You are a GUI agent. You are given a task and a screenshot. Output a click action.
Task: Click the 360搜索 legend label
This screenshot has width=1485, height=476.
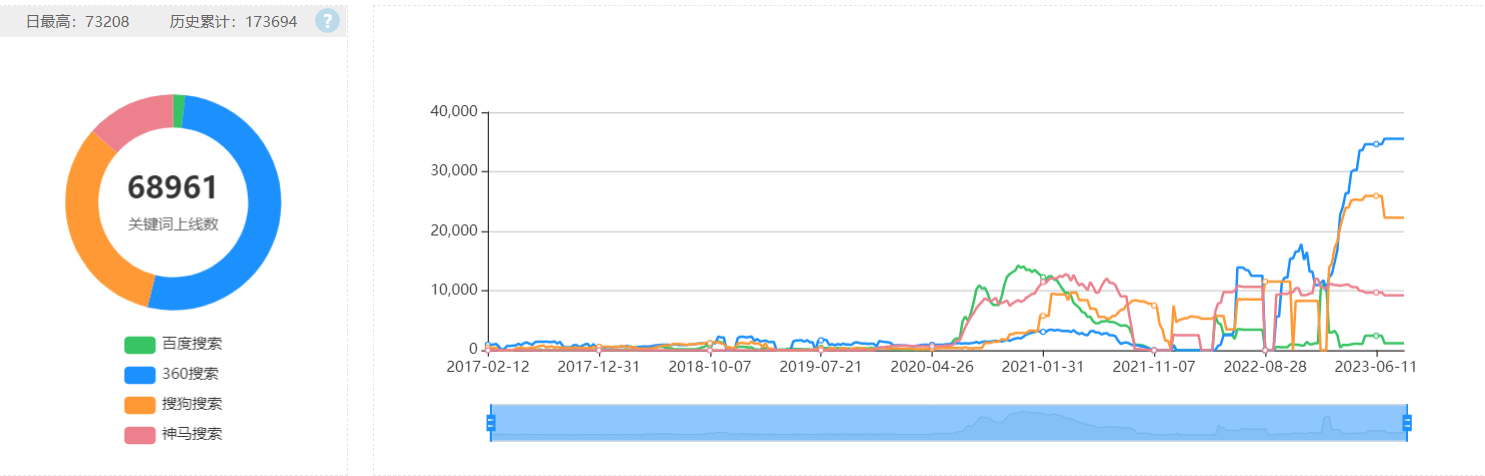click(x=190, y=374)
